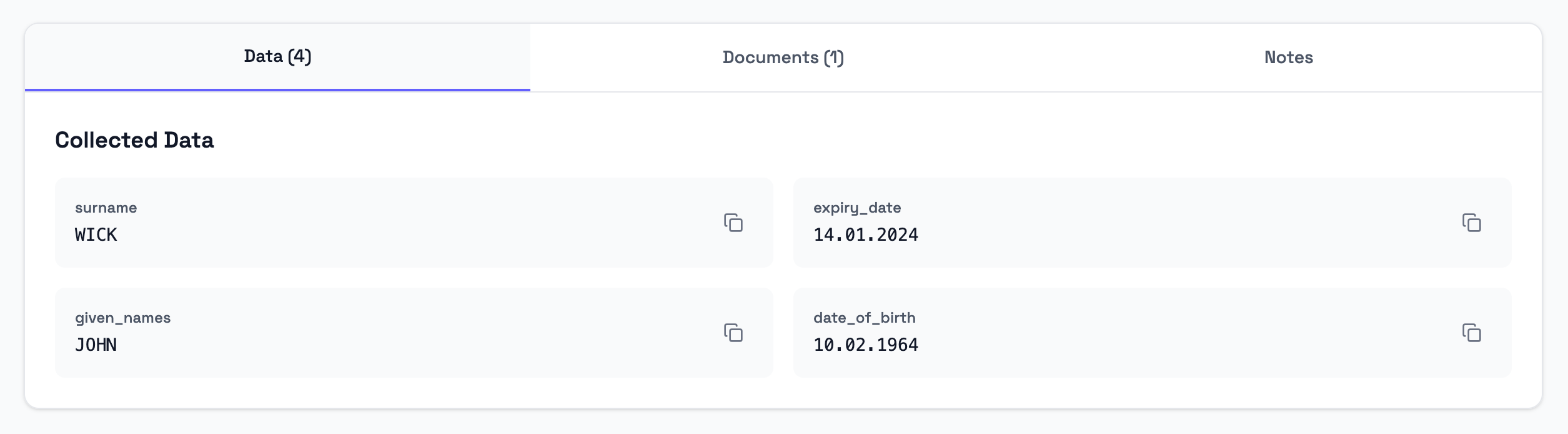
Task: Switch to the Documents (1) tab
Action: (783, 58)
